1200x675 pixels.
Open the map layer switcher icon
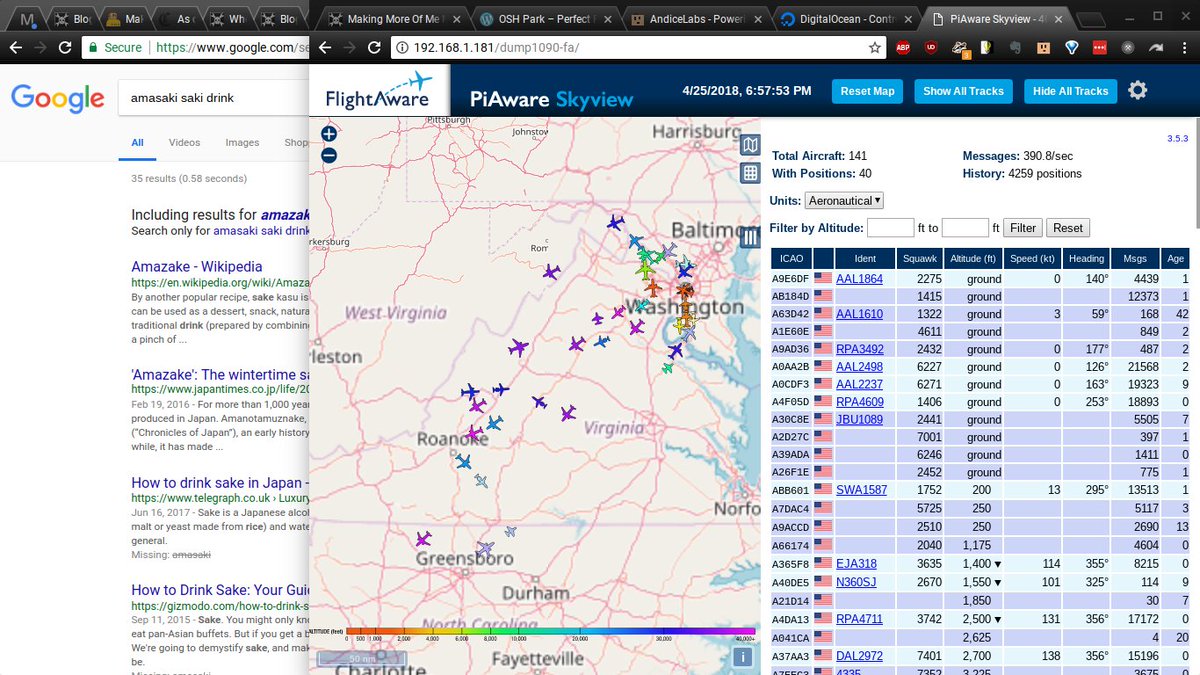750,146
